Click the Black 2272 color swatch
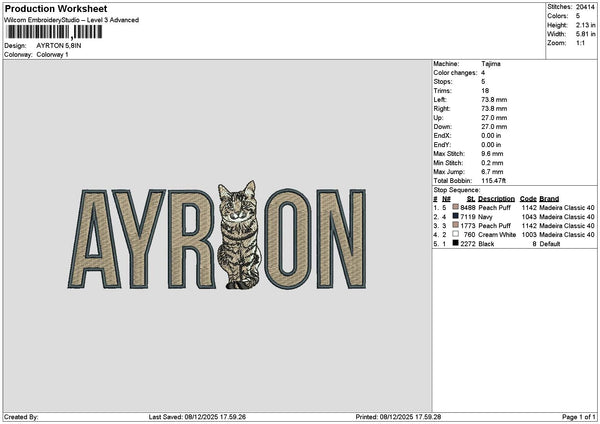600x424 pixels. (455, 243)
